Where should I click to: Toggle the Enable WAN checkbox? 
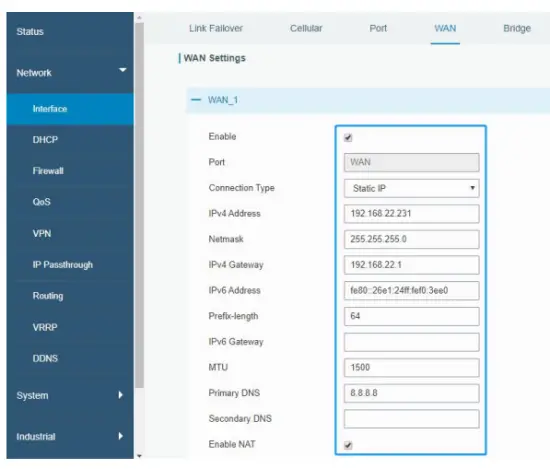coord(348,138)
